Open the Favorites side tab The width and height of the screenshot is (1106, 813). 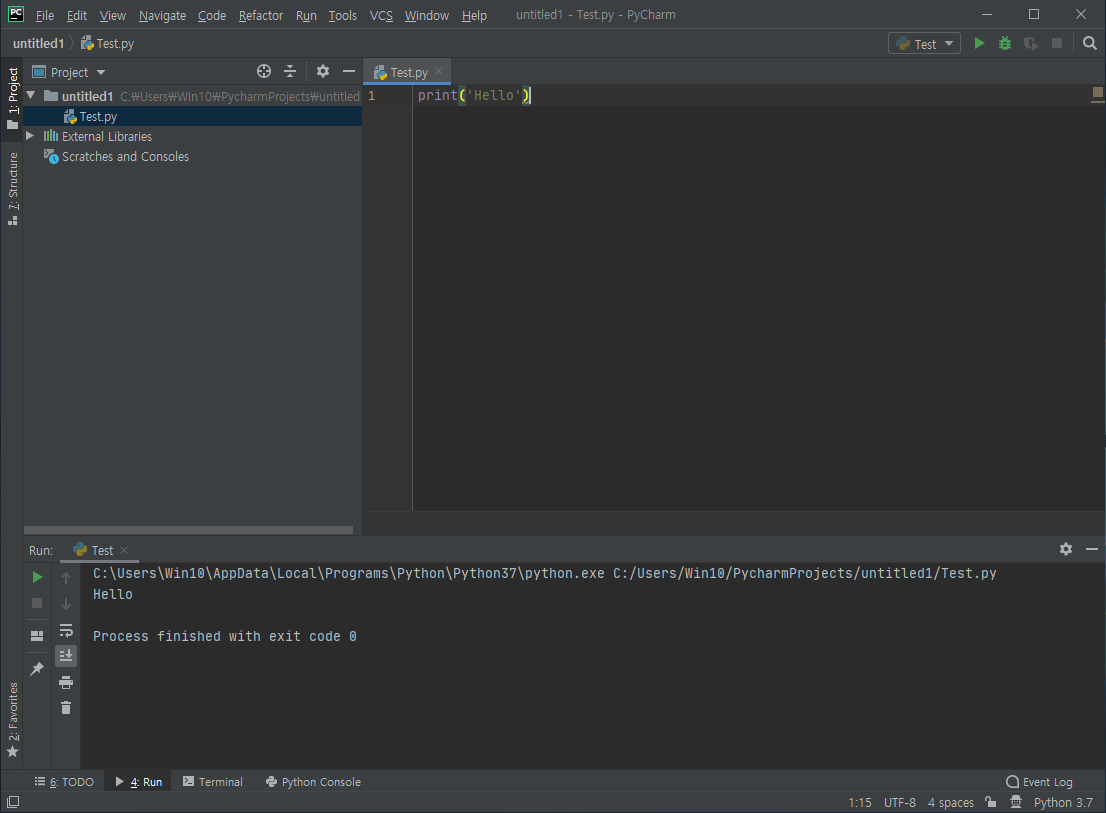pos(12,719)
